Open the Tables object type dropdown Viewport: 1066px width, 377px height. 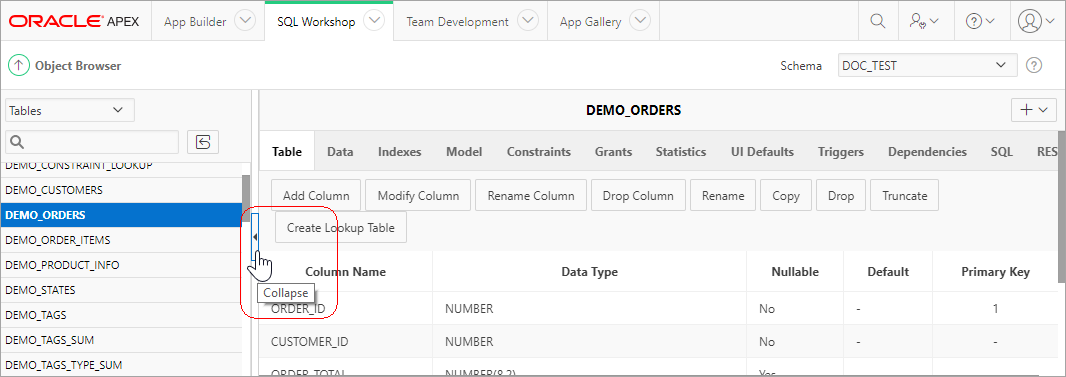point(70,110)
